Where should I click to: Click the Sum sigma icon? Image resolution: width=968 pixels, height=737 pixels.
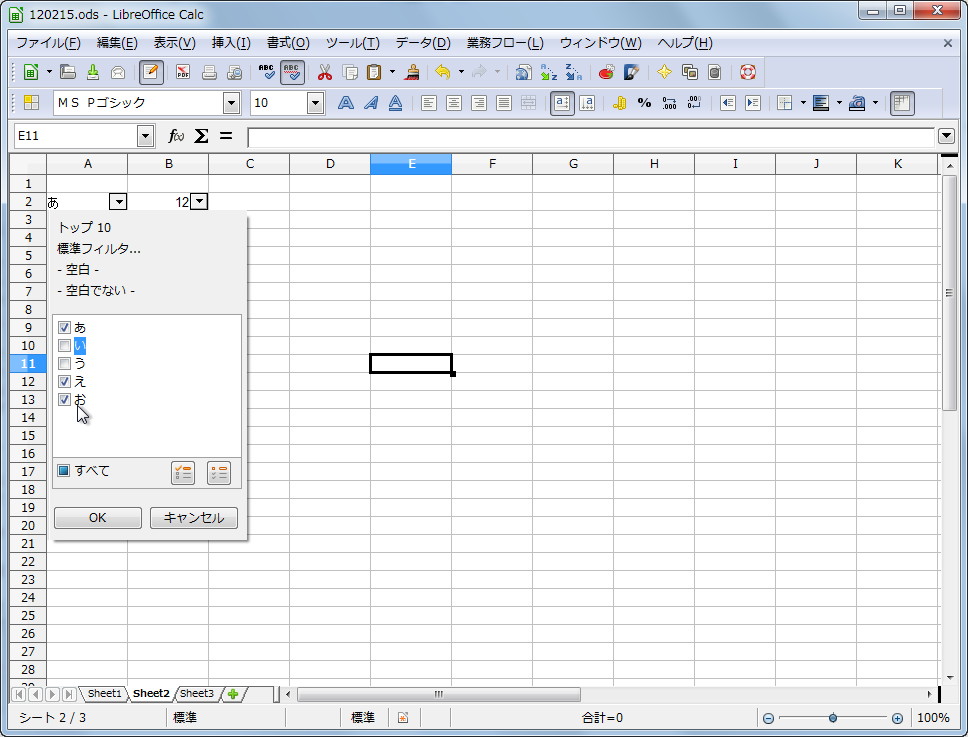[x=201, y=136]
